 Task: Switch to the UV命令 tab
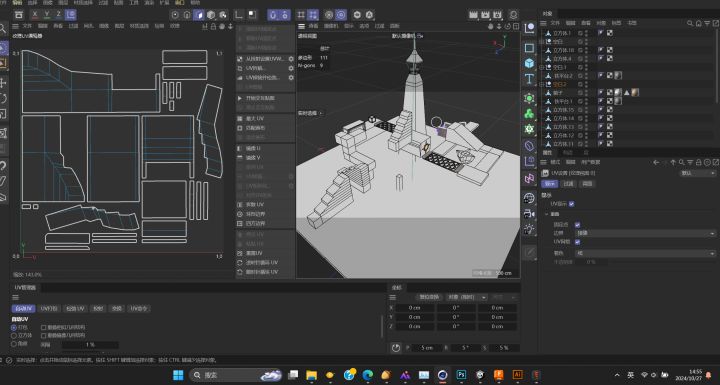click(x=139, y=309)
